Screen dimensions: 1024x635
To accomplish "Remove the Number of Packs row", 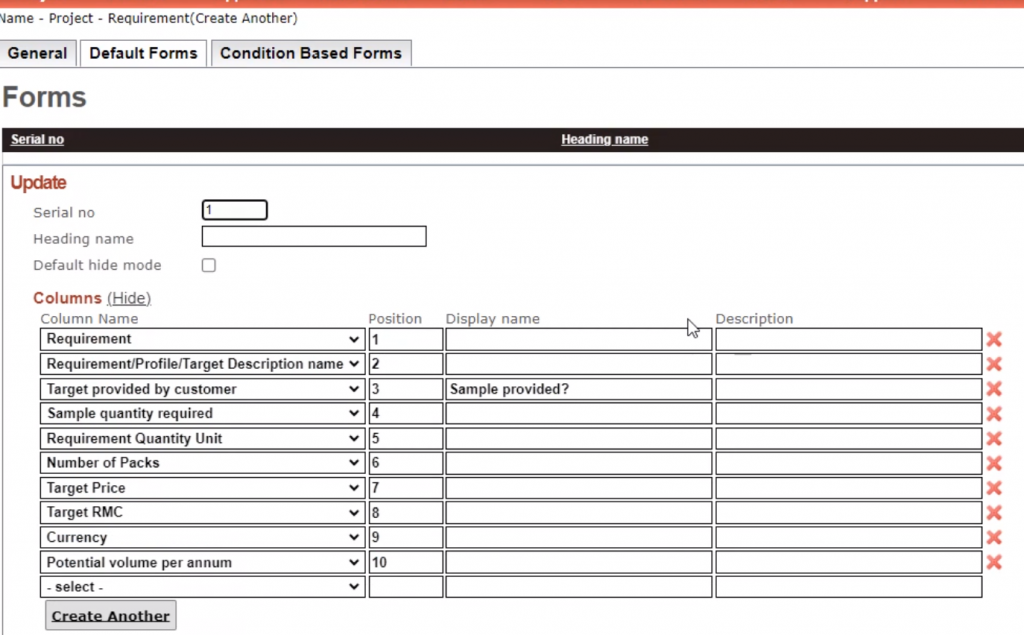I will (993, 463).
